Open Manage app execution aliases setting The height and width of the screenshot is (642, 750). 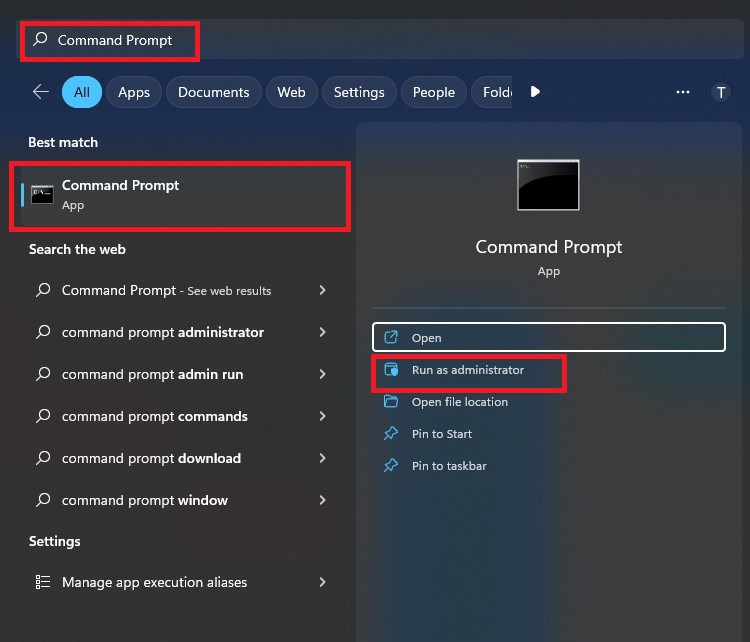click(180, 582)
